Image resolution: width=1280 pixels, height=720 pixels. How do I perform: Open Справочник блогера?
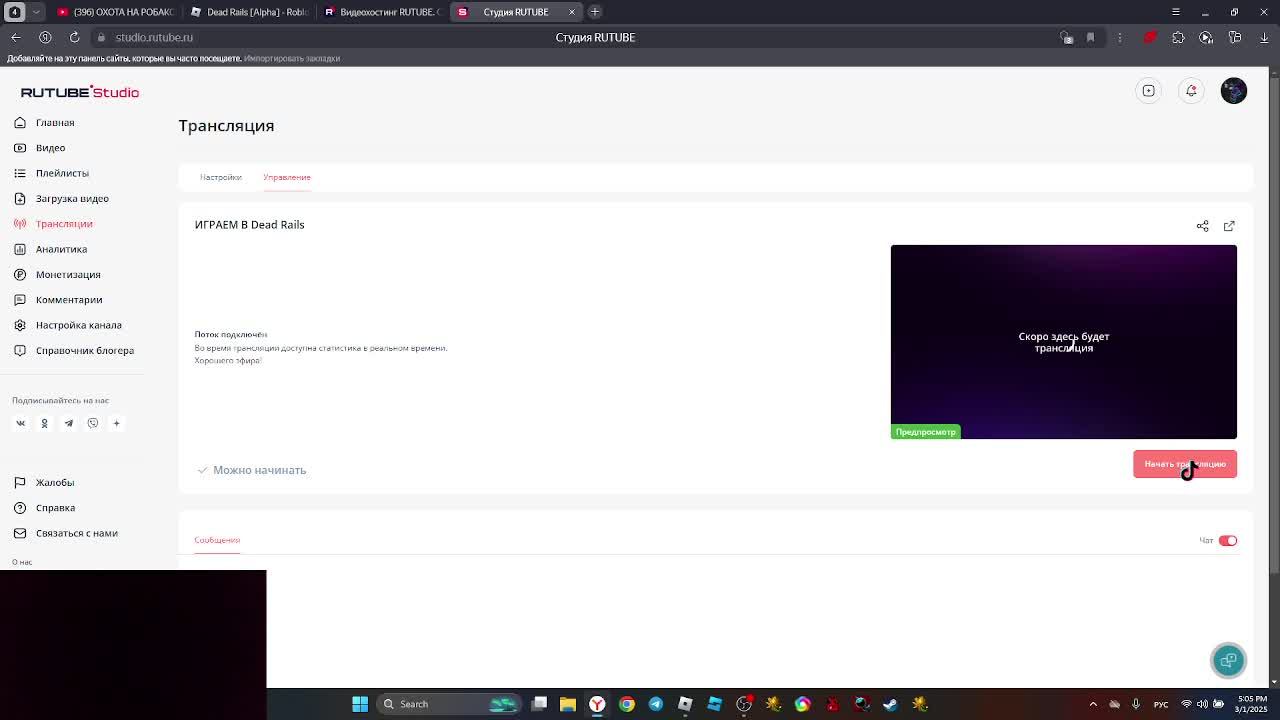click(x=74, y=350)
